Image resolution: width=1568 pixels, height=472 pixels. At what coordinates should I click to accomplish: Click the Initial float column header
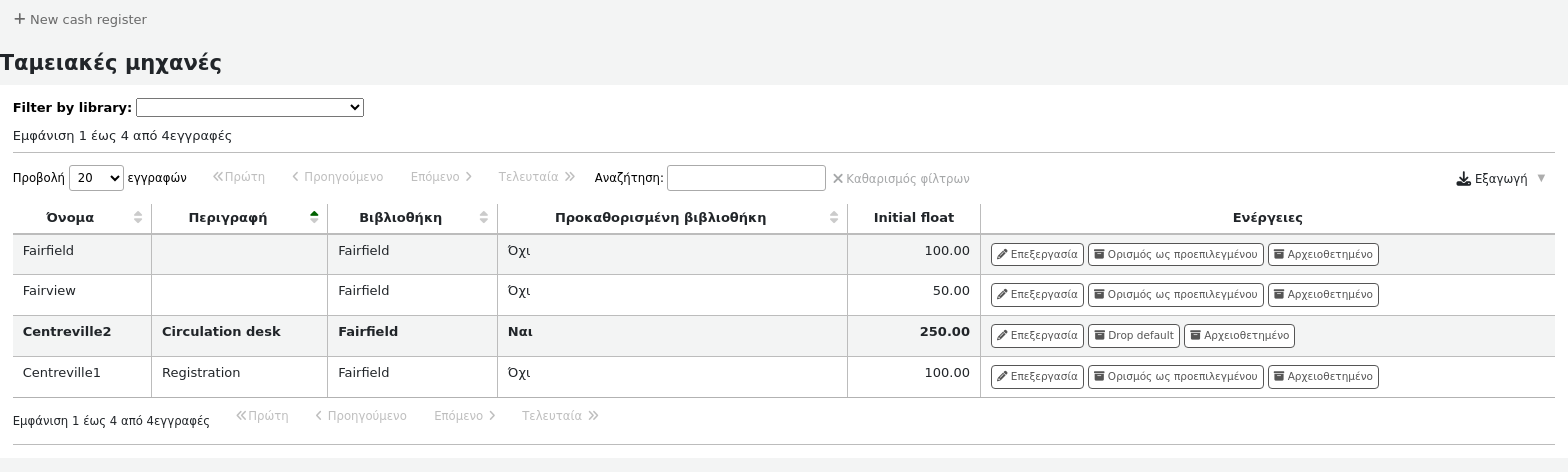coord(913,218)
